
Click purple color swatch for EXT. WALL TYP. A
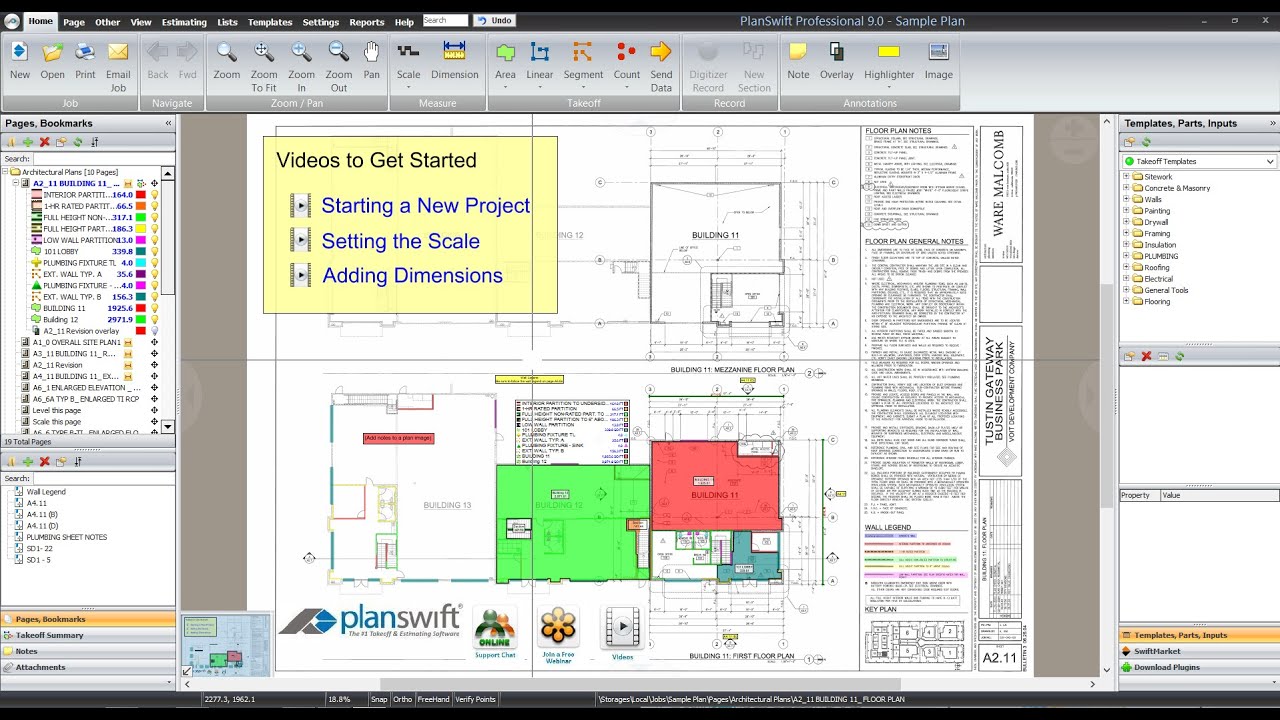pos(141,274)
